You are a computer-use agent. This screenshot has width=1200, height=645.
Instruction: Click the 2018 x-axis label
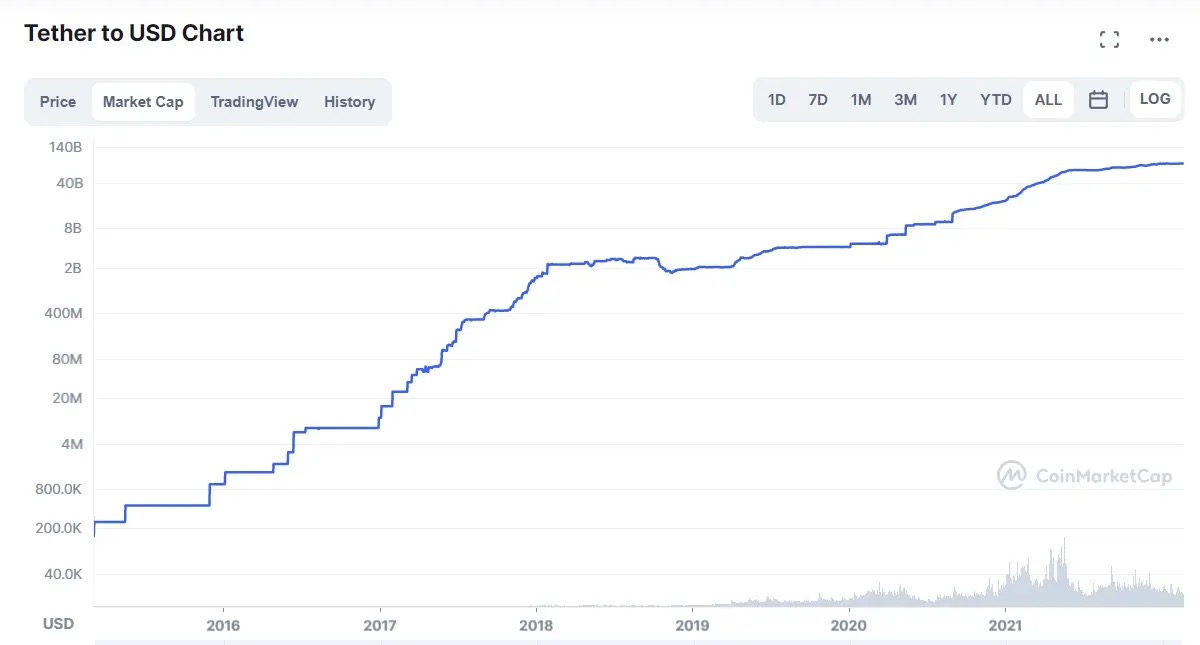536,626
